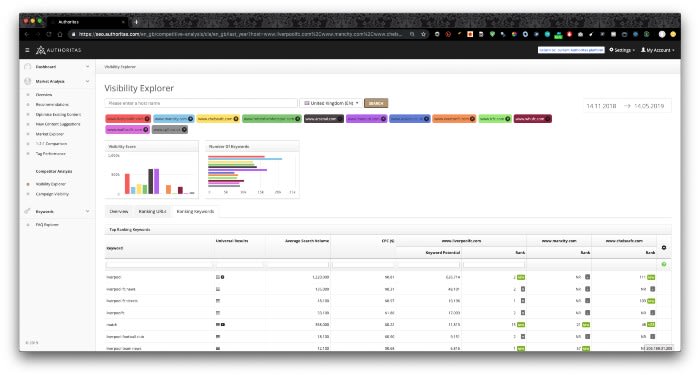Focus the Average Search Volume filter input
700x377 pixels.
(x=298, y=265)
